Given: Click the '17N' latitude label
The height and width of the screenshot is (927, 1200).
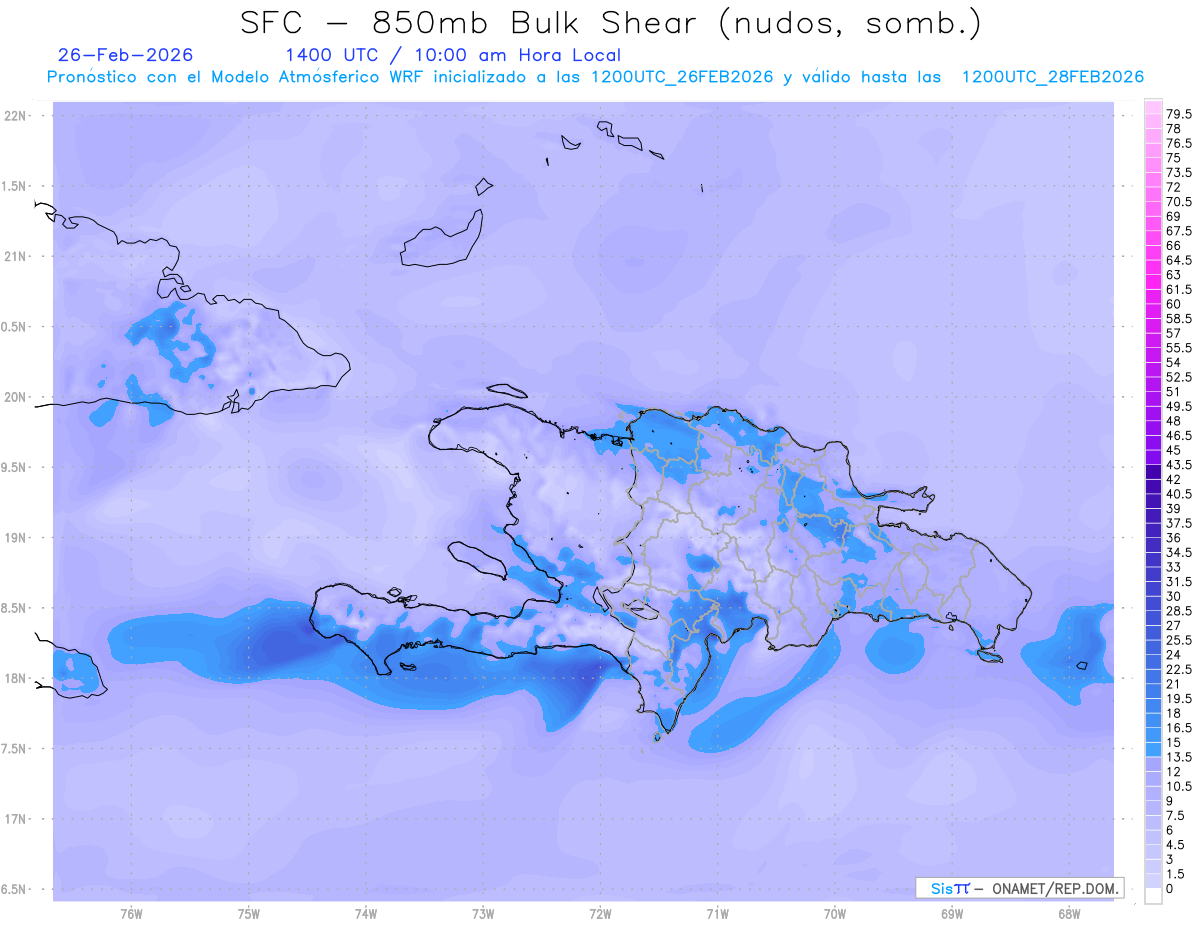Looking at the screenshot, I should tap(16, 820).
